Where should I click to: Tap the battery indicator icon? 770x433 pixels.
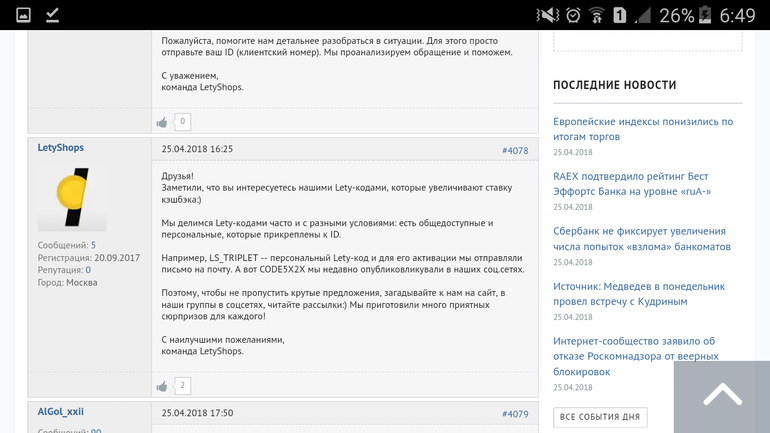tap(705, 15)
